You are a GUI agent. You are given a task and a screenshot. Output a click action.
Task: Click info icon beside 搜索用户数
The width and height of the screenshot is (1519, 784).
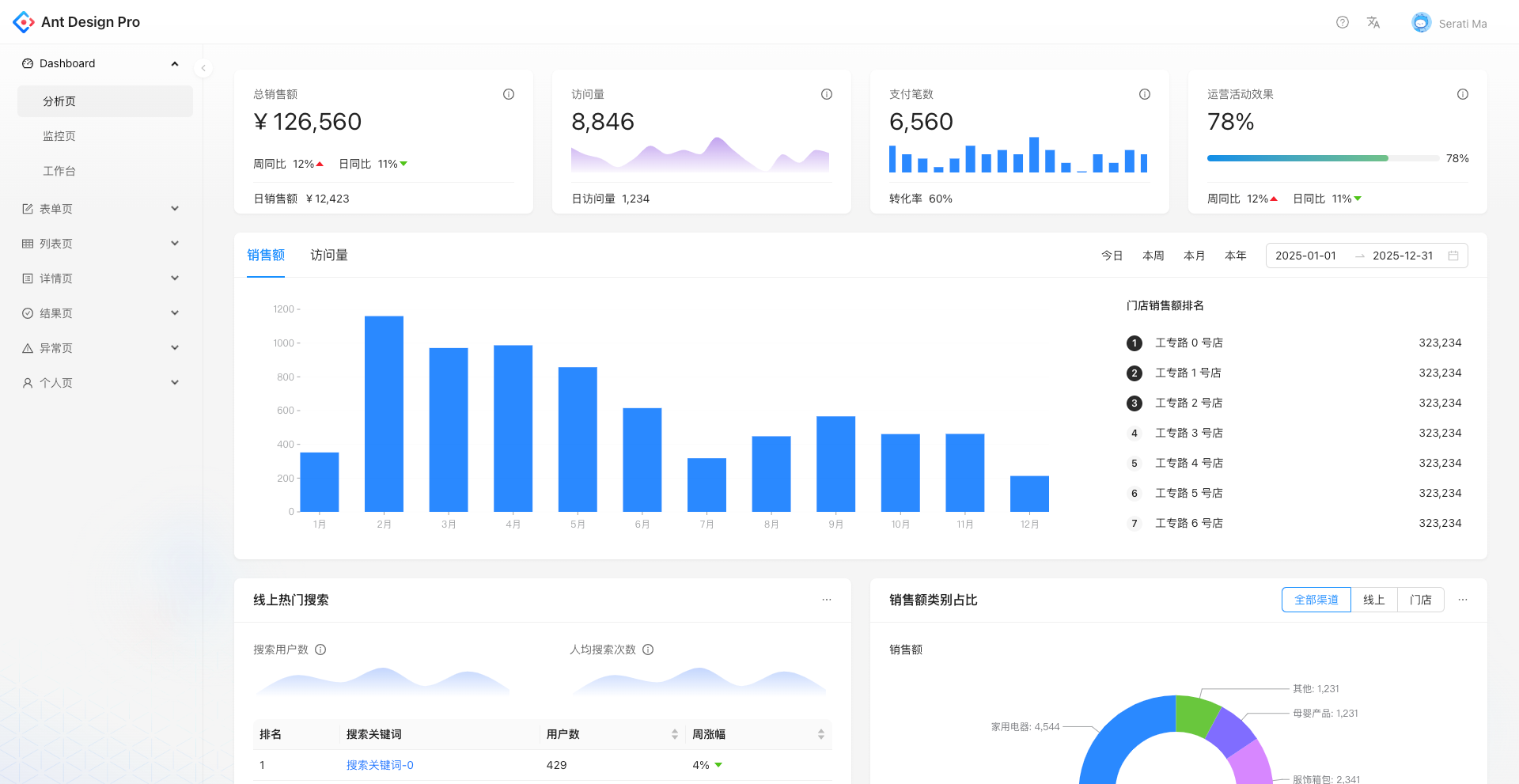coord(320,650)
